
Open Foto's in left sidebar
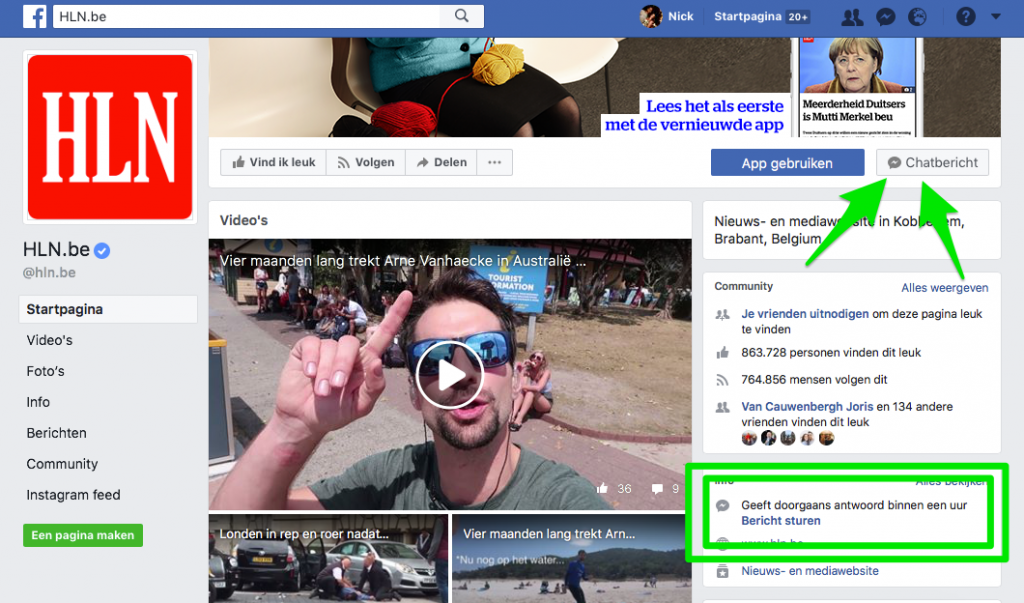[x=46, y=371]
